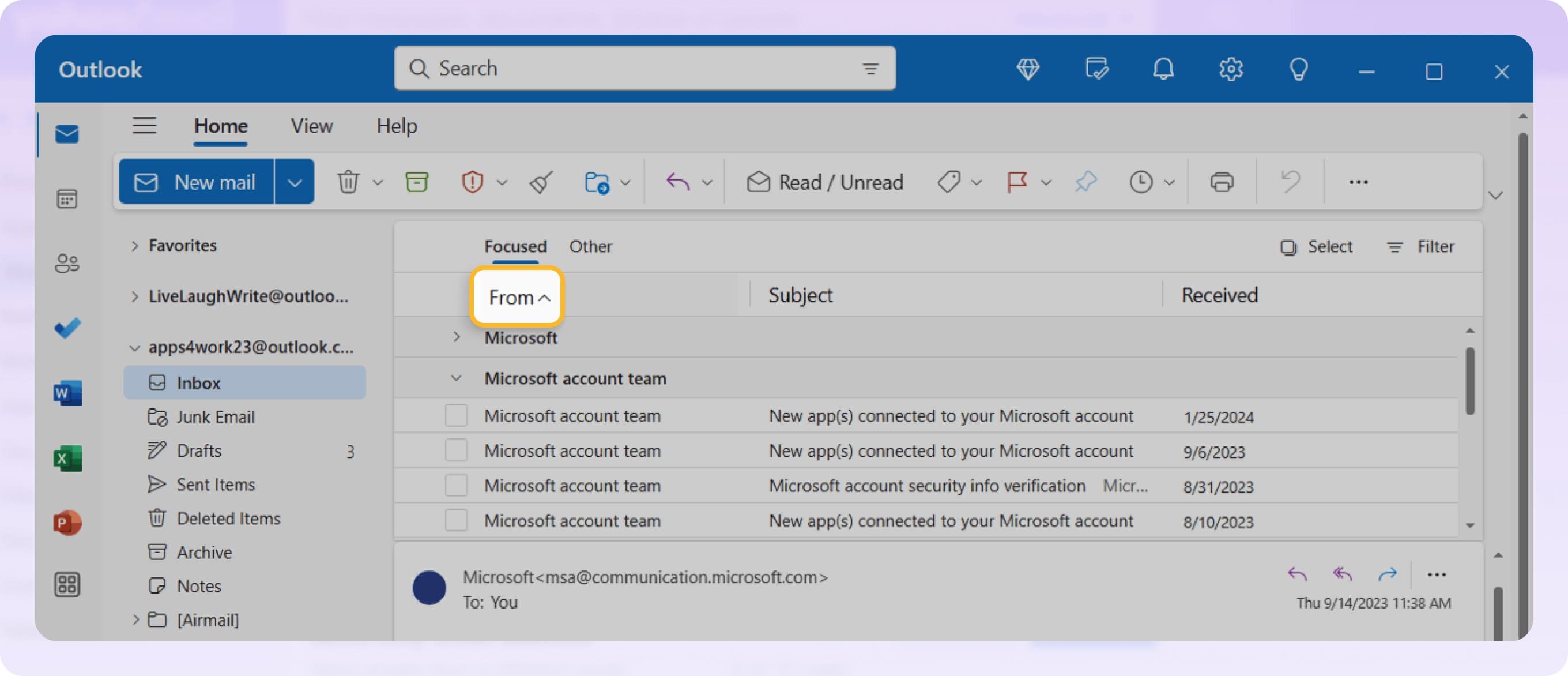
Task: Select the 8/31/2023 security info message checkbox
Action: (x=455, y=486)
